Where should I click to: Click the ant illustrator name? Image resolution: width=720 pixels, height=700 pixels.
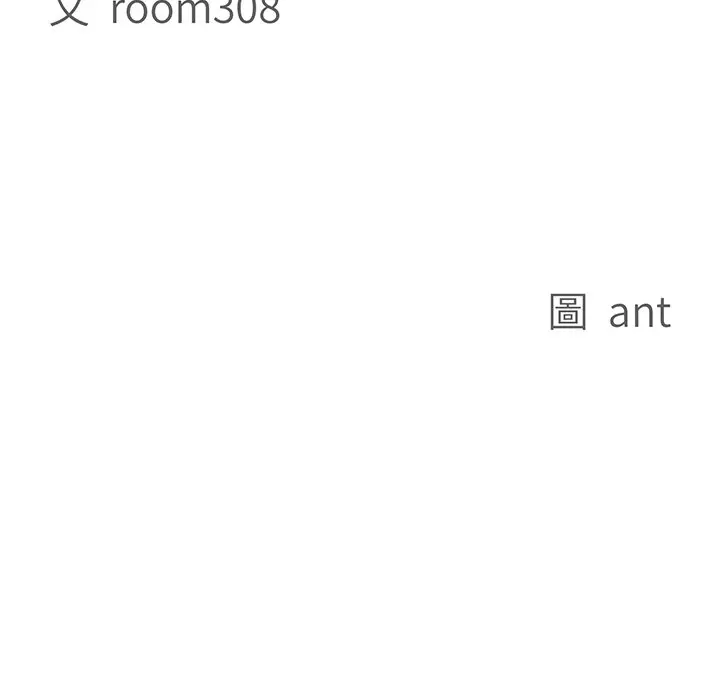[x=640, y=313]
